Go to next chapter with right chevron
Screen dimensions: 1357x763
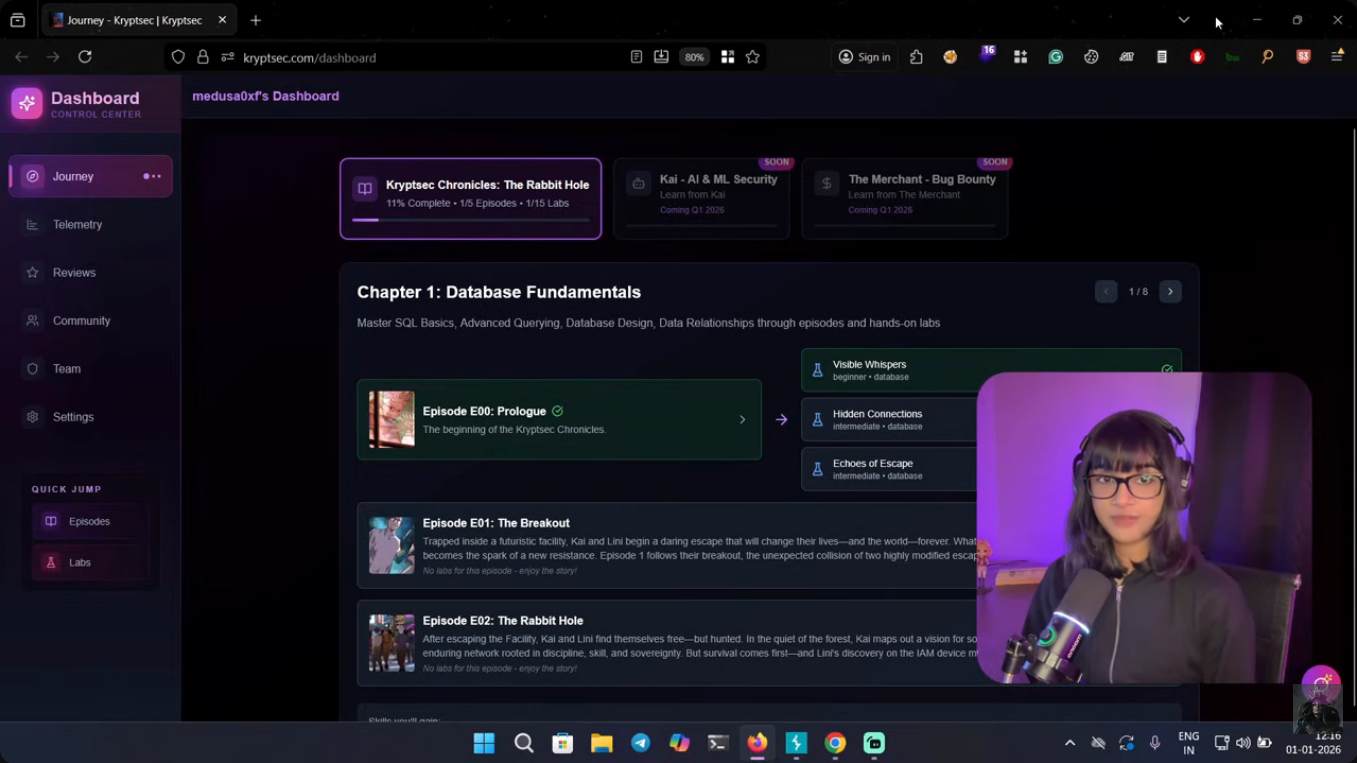[x=1170, y=292]
